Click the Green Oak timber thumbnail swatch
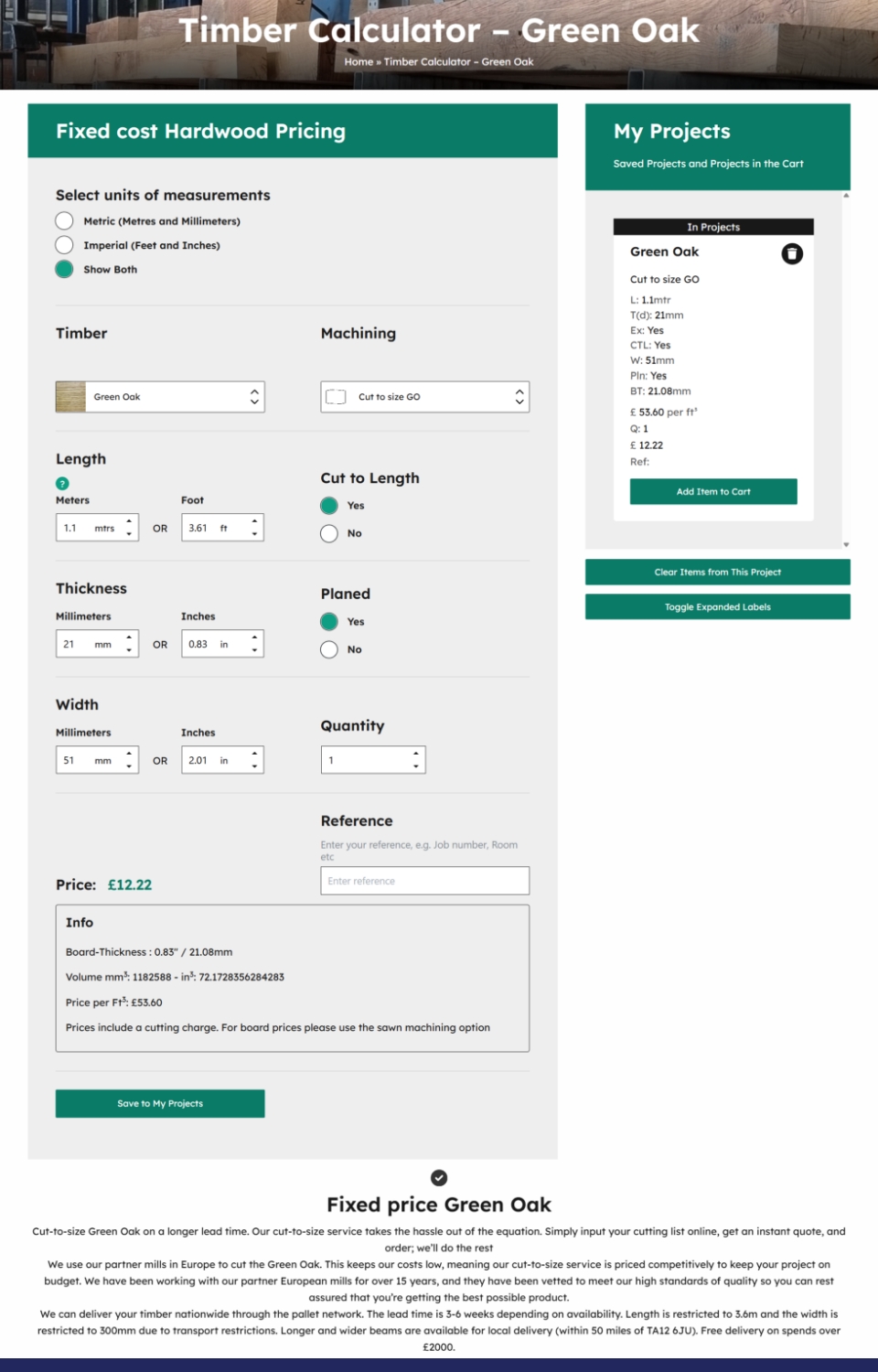The width and height of the screenshot is (878, 1372). click(x=70, y=397)
